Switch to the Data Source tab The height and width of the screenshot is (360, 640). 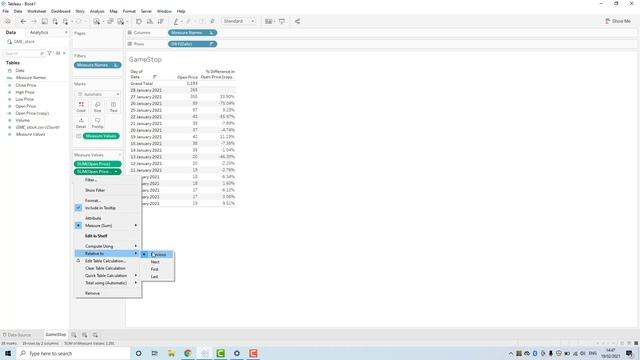pyautogui.click(x=17, y=335)
